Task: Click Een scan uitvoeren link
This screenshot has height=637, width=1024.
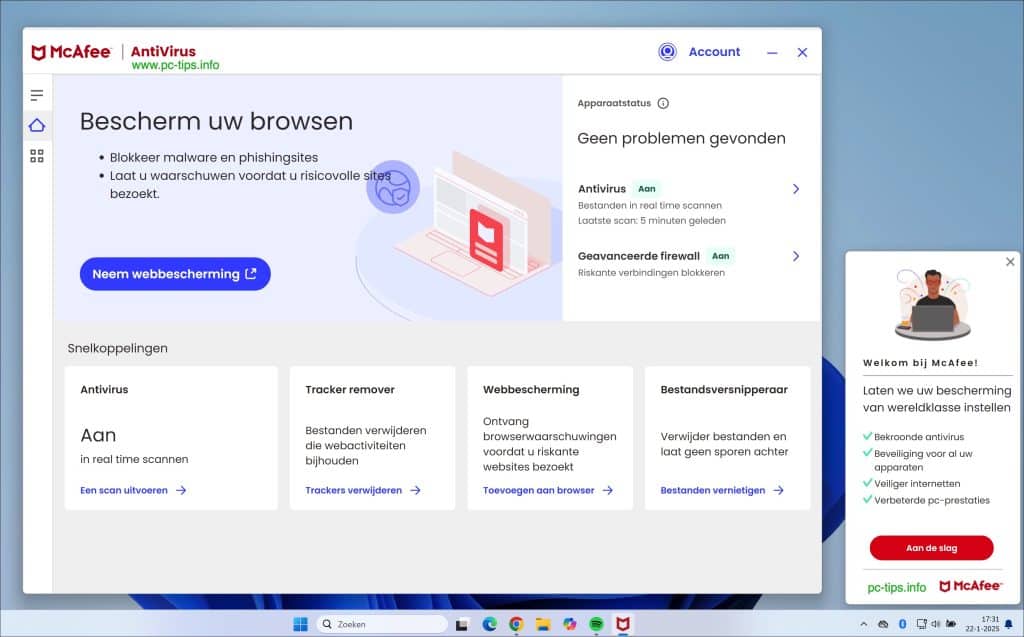Action: (x=123, y=490)
